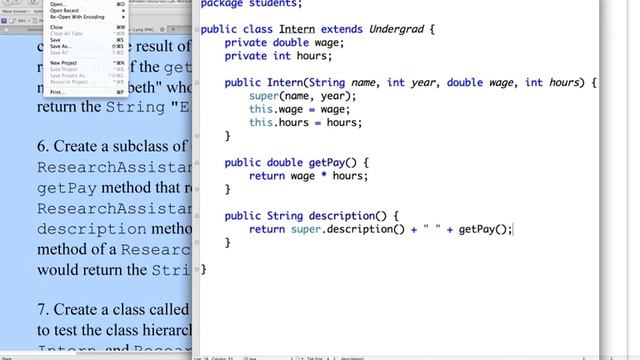Select the greyed-out Close All Tabs entry
The image size is (640, 360).
(86, 33)
